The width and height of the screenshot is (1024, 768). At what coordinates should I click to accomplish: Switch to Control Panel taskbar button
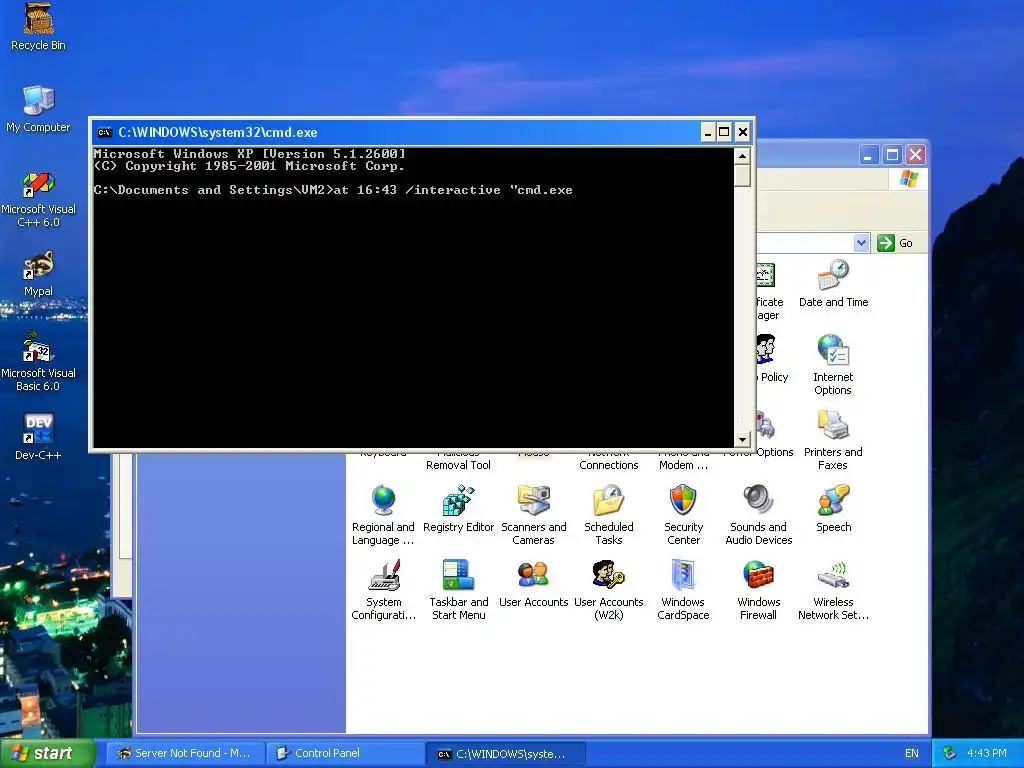345,753
